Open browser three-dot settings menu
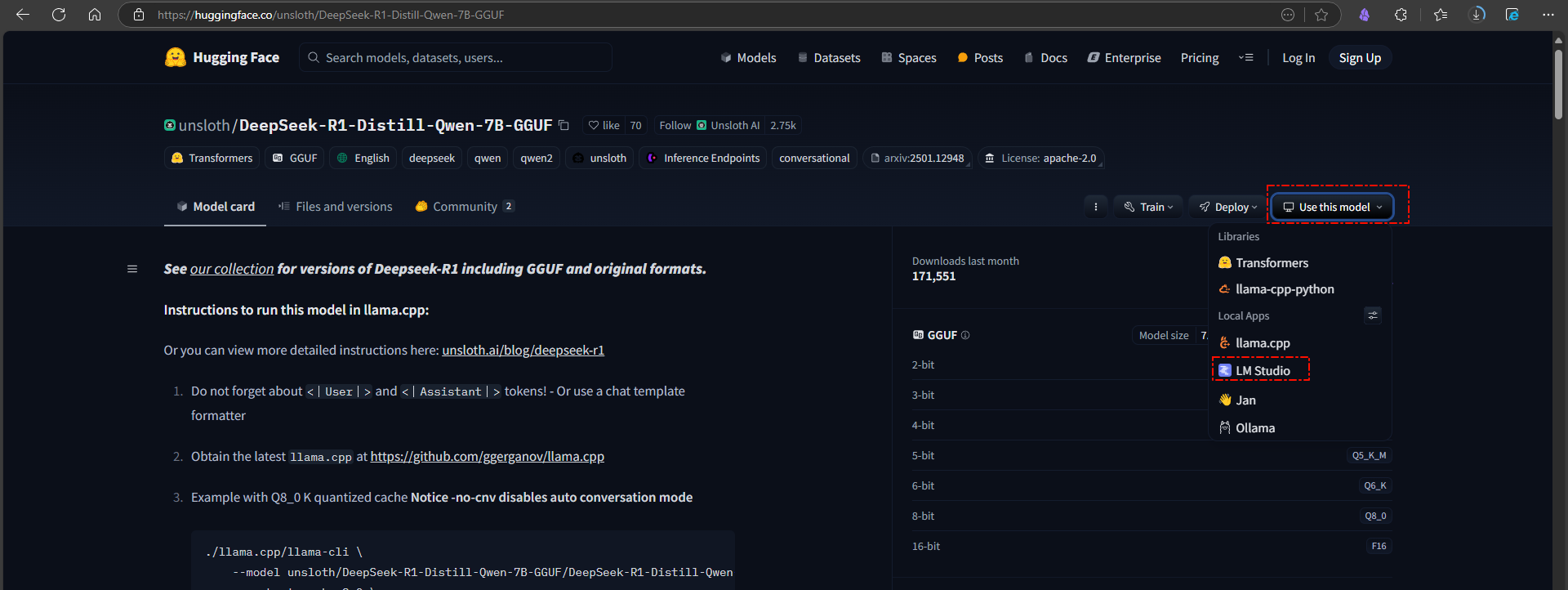 [x=1548, y=15]
